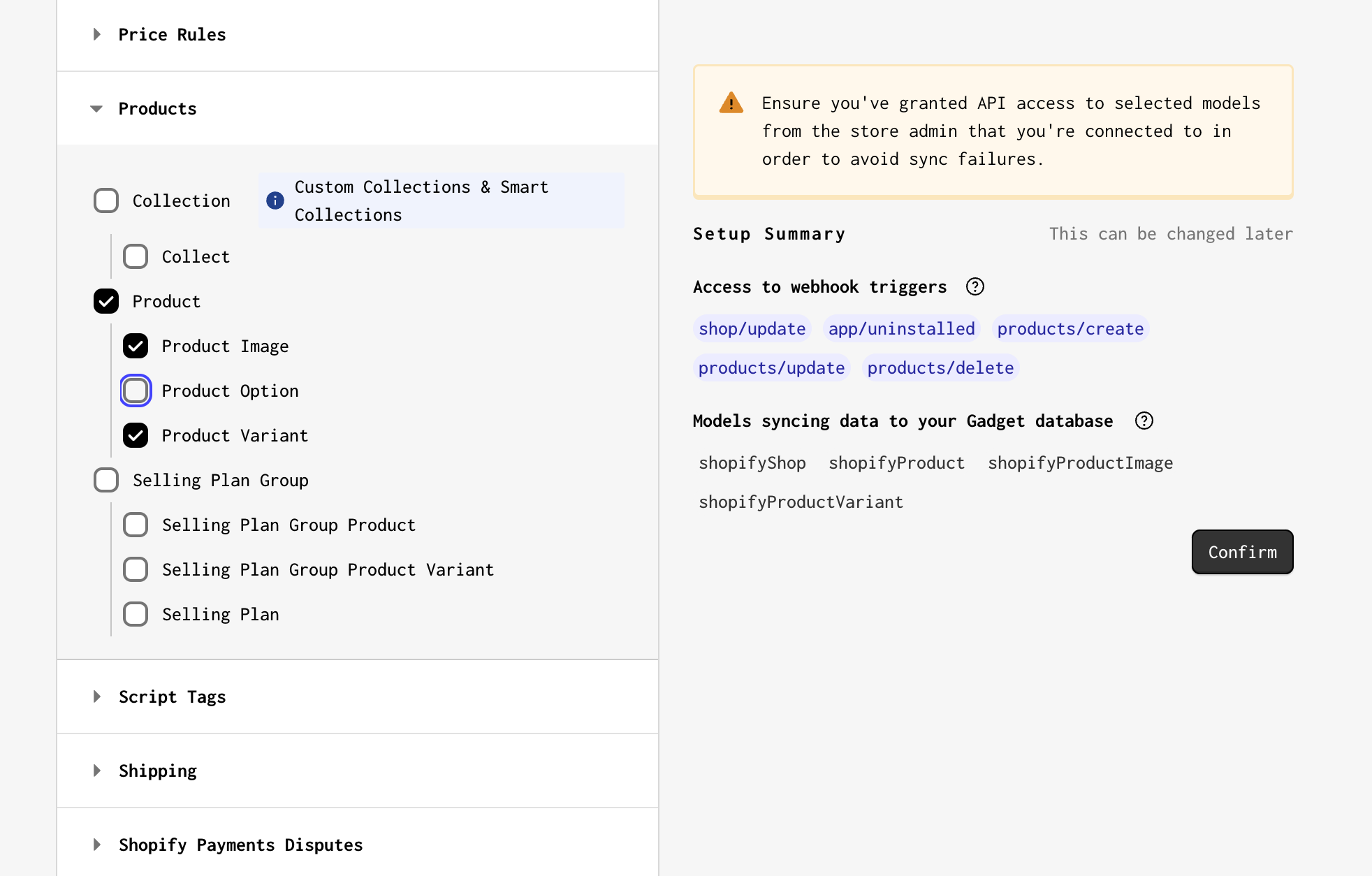The width and height of the screenshot is (1372, 876).
Task: Click the products/delete webhook tag
Action: 941,367
